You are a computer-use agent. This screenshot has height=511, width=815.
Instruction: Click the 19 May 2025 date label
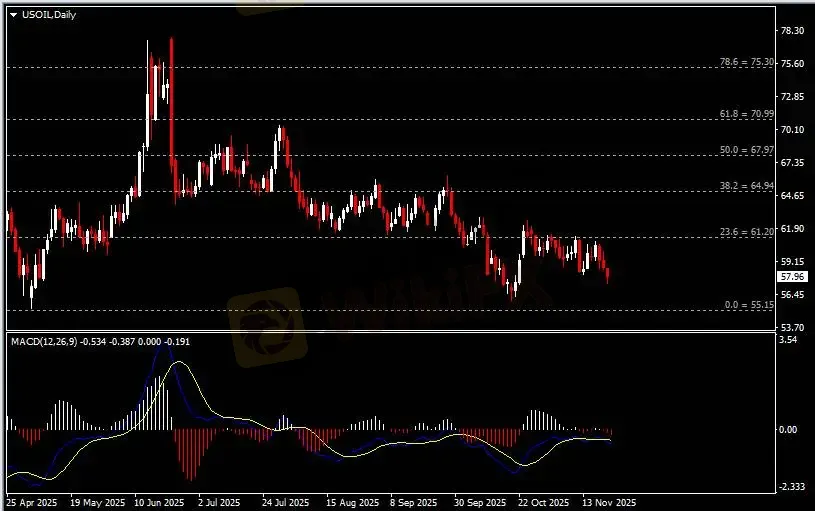tap(98, 503)
